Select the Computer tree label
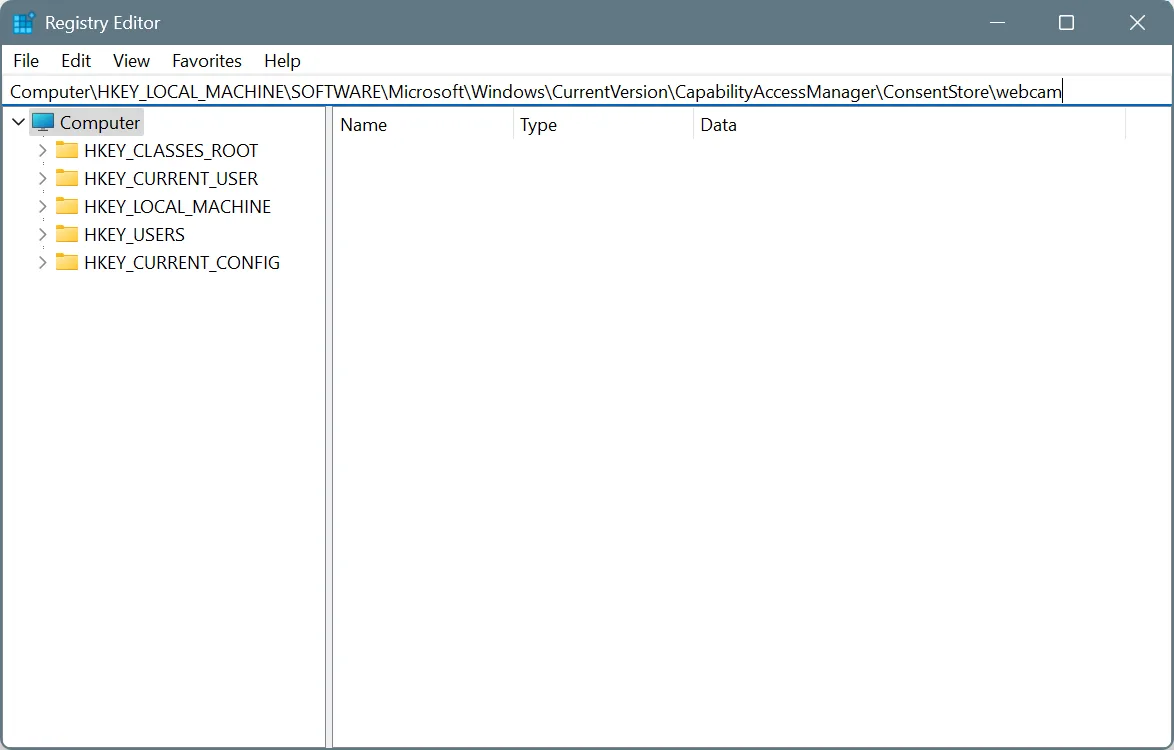The image size is (1174, 750). [x=100, y=123]
